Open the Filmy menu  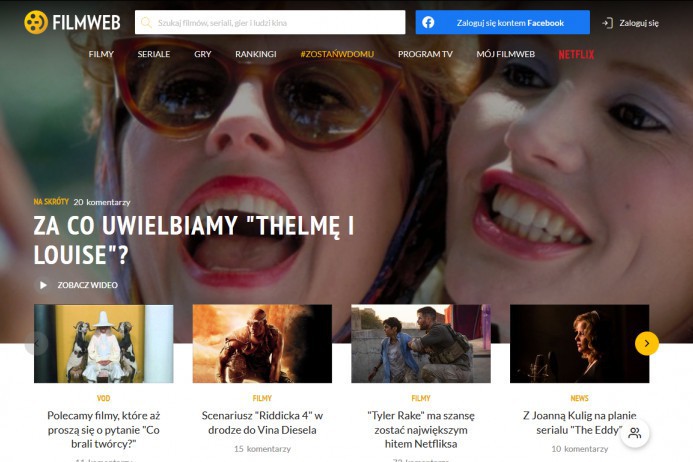[x=101, y=54]
